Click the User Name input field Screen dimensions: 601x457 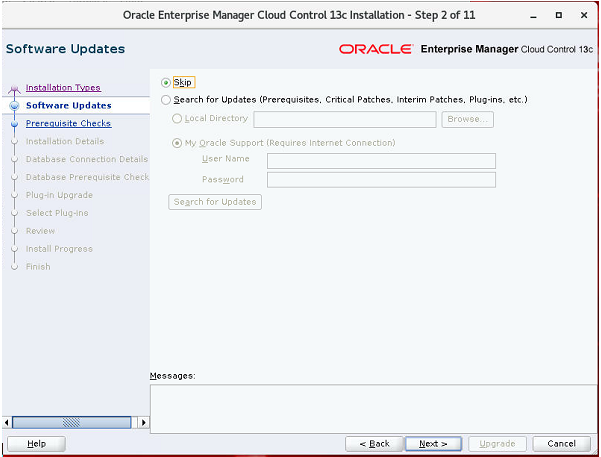tap(381, 161)
